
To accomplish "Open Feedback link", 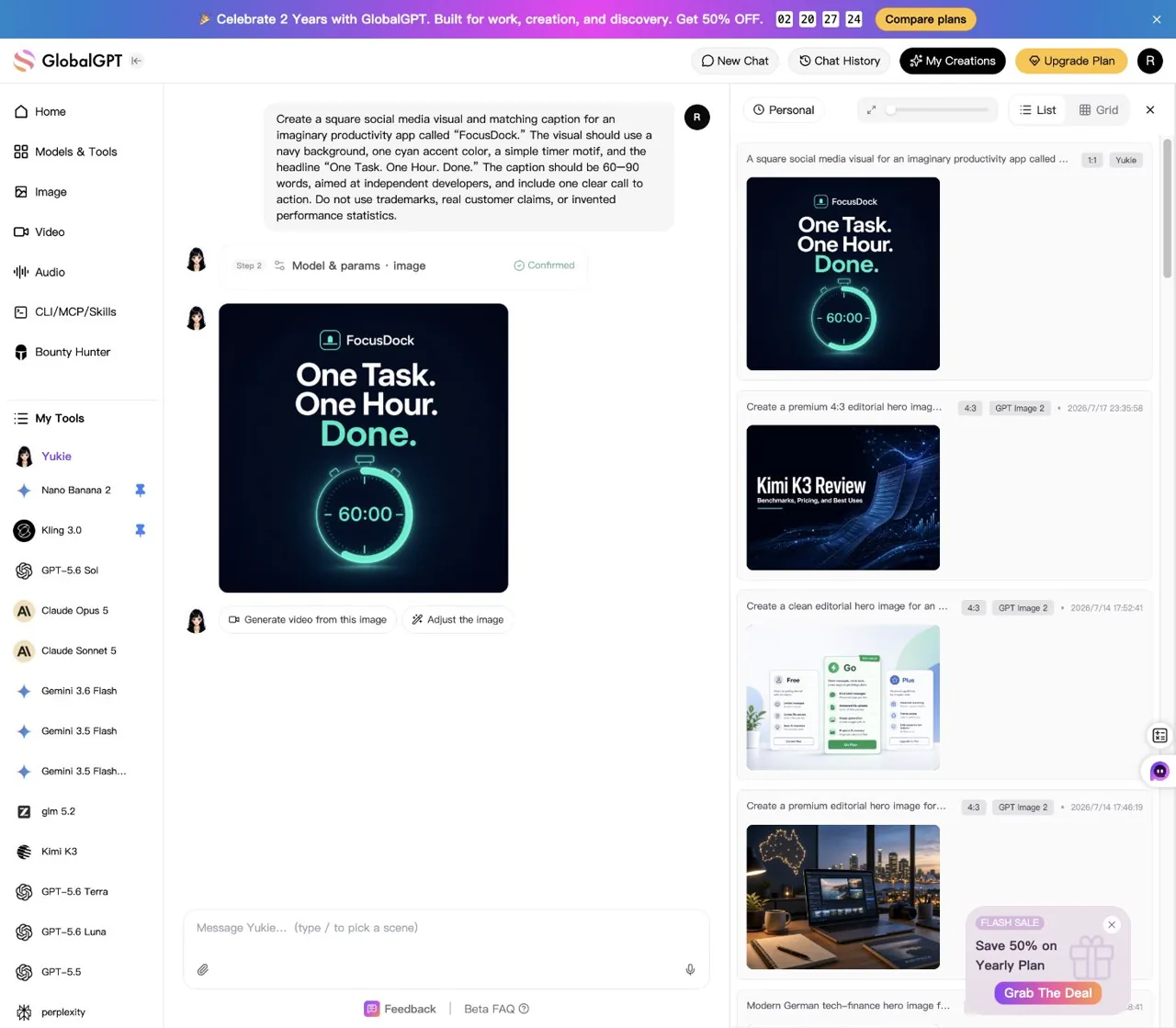I will (400, 1009).
